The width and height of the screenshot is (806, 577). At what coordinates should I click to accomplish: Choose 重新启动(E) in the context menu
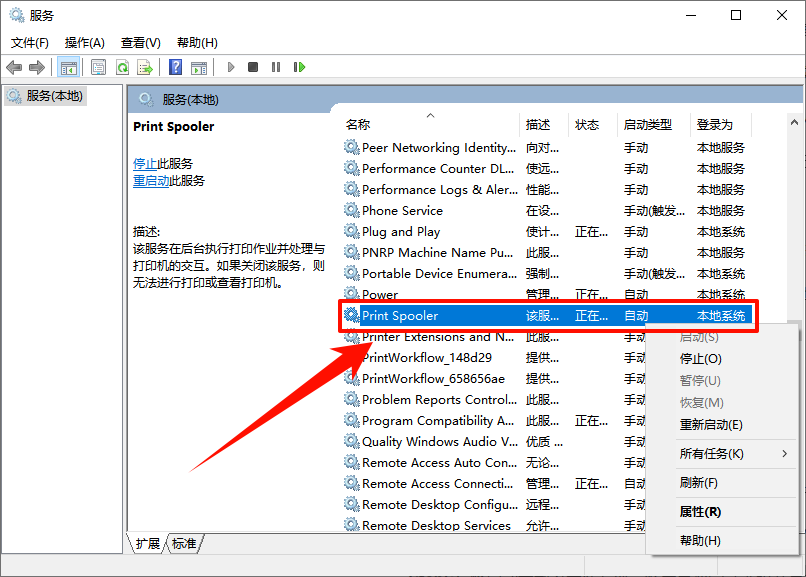click(x=711, y=425)
